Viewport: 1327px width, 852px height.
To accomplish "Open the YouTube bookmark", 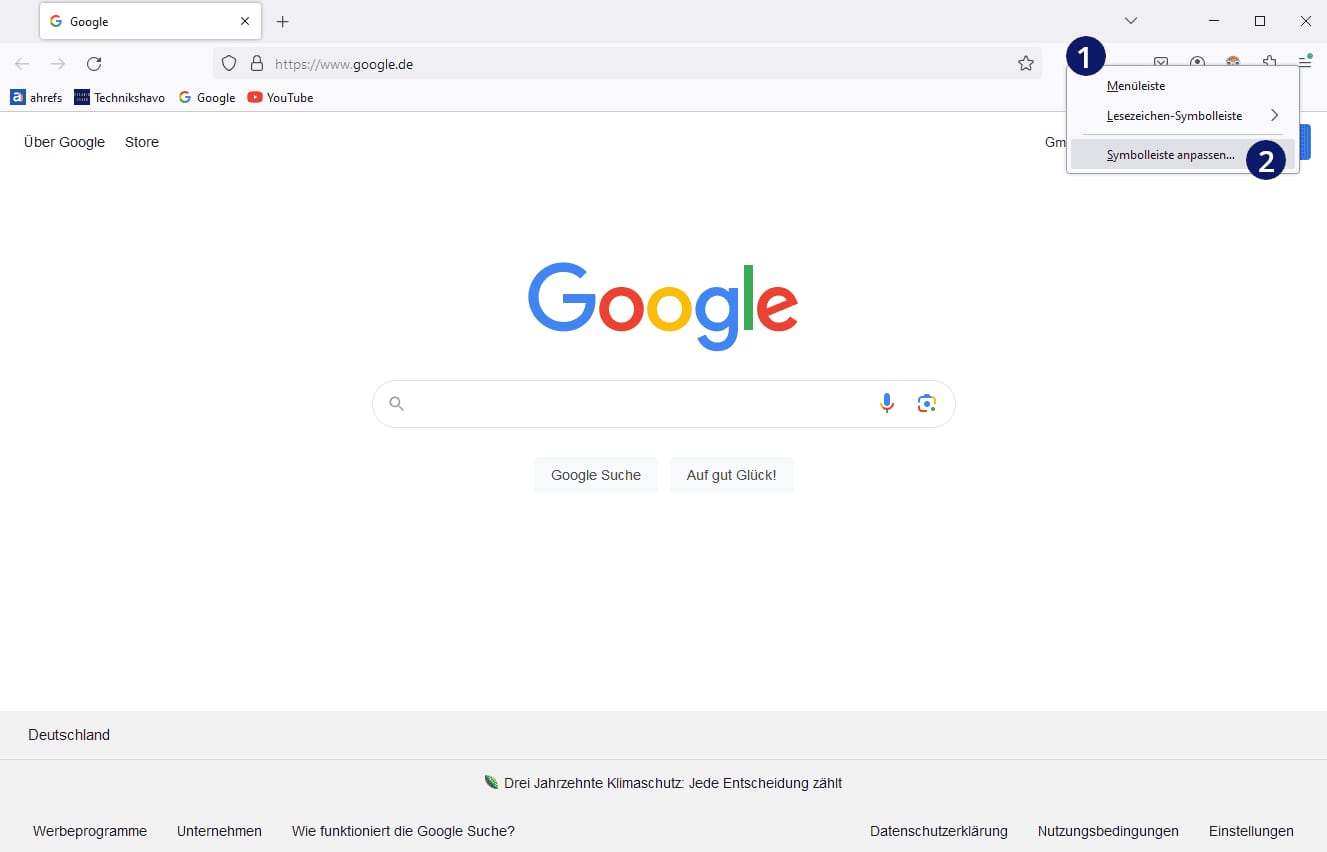I will (x=280, y=97).
